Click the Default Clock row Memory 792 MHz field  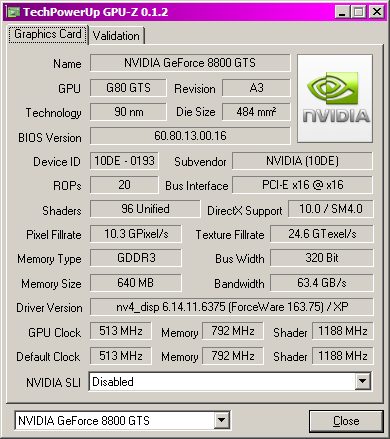point(233,356)
